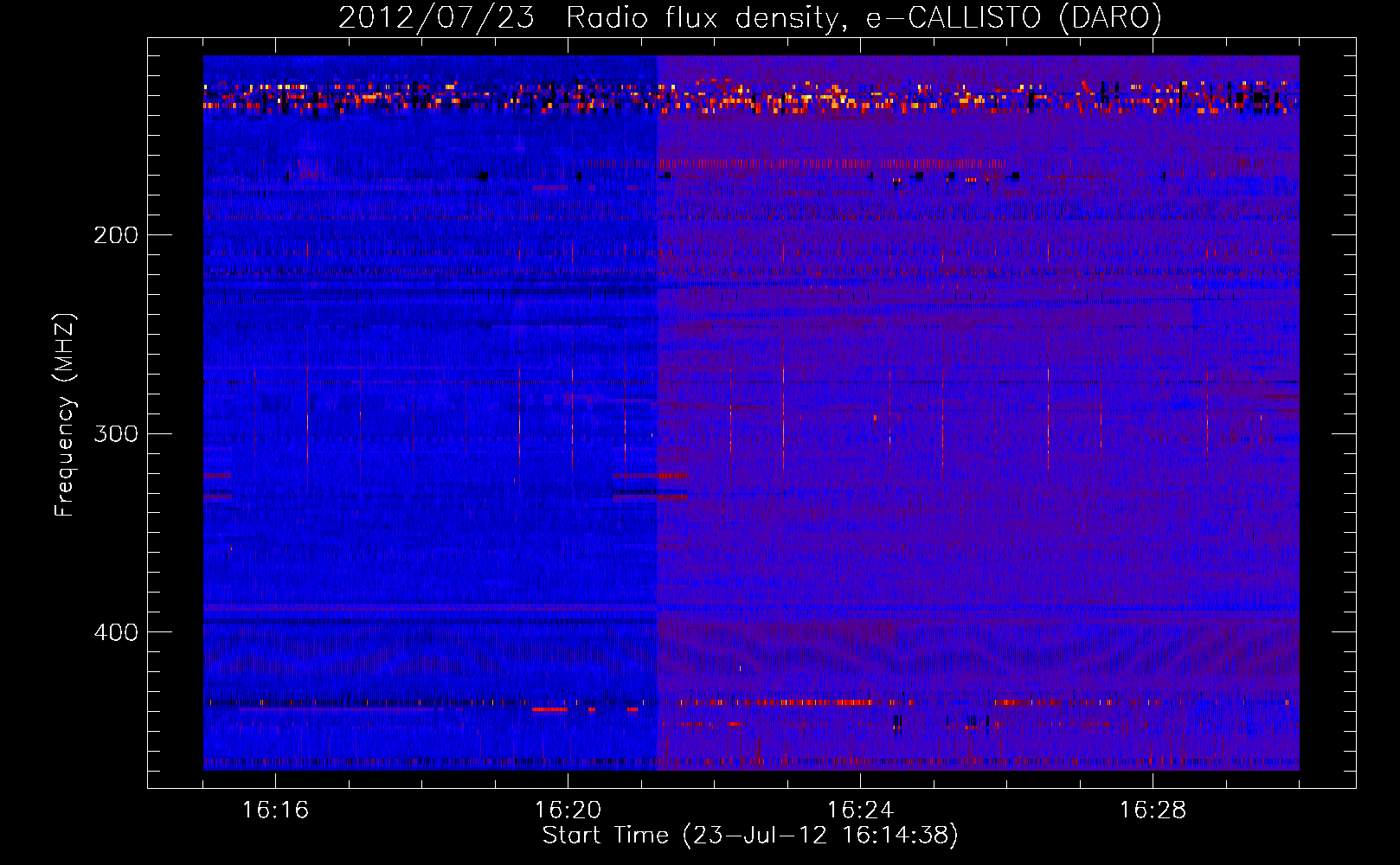Click the 300 frequency tick label
The image size is (1400, 865).
point(116,433)
